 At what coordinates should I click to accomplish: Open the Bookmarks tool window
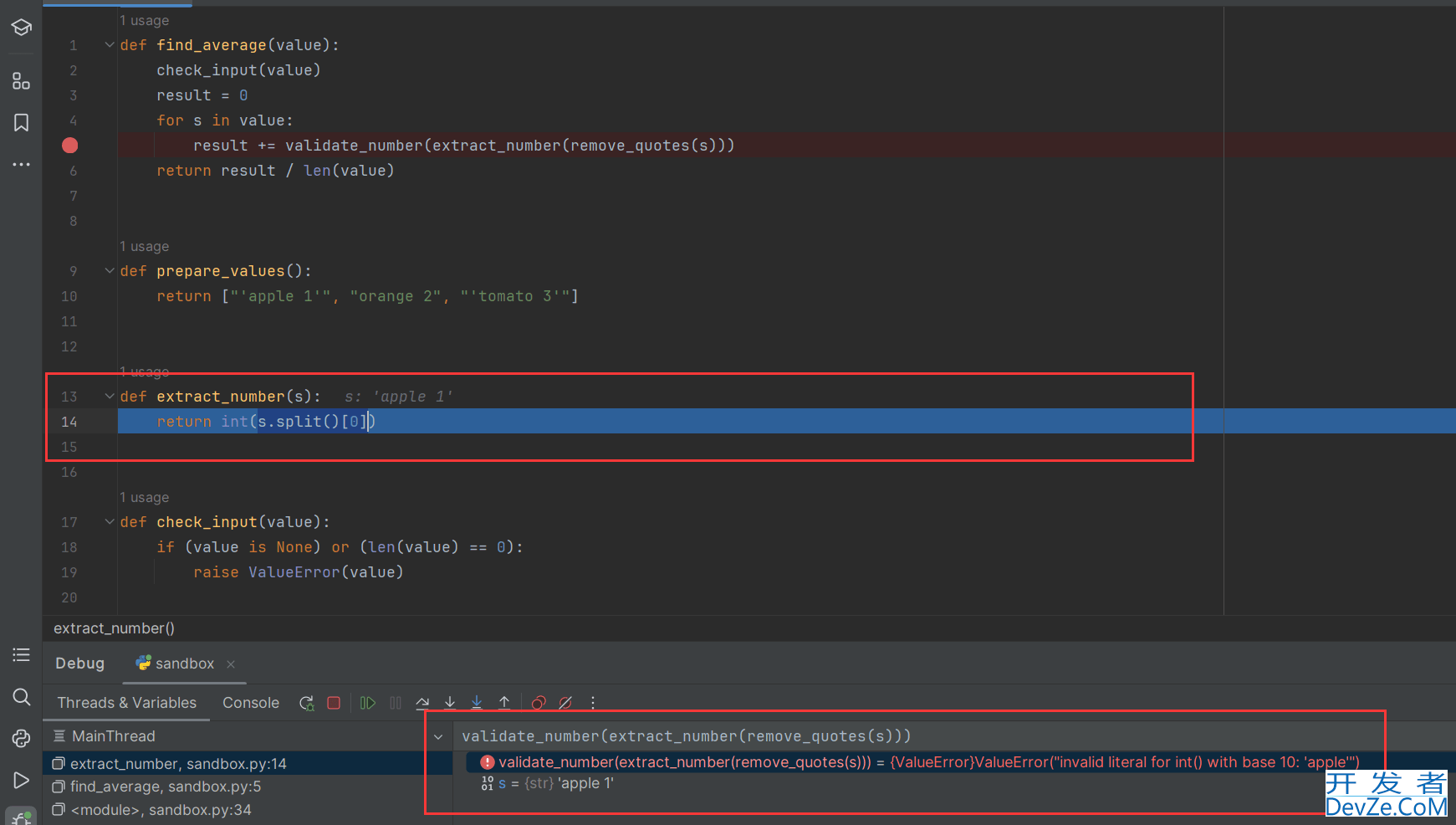click(x=21, y=123)
